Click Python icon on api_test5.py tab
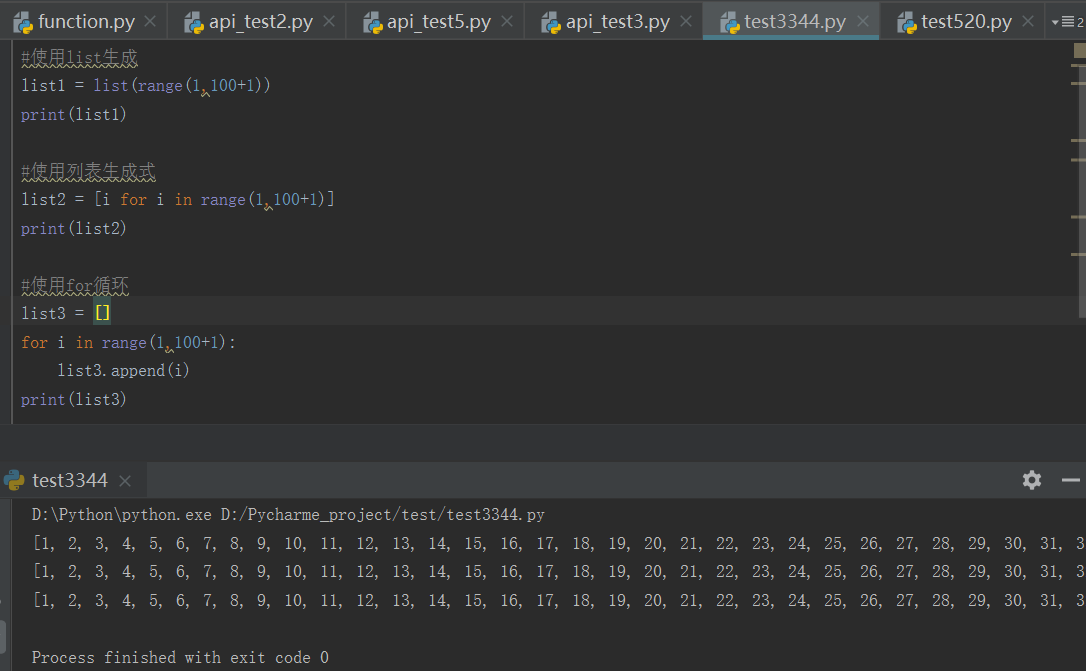 coord(372,20)
